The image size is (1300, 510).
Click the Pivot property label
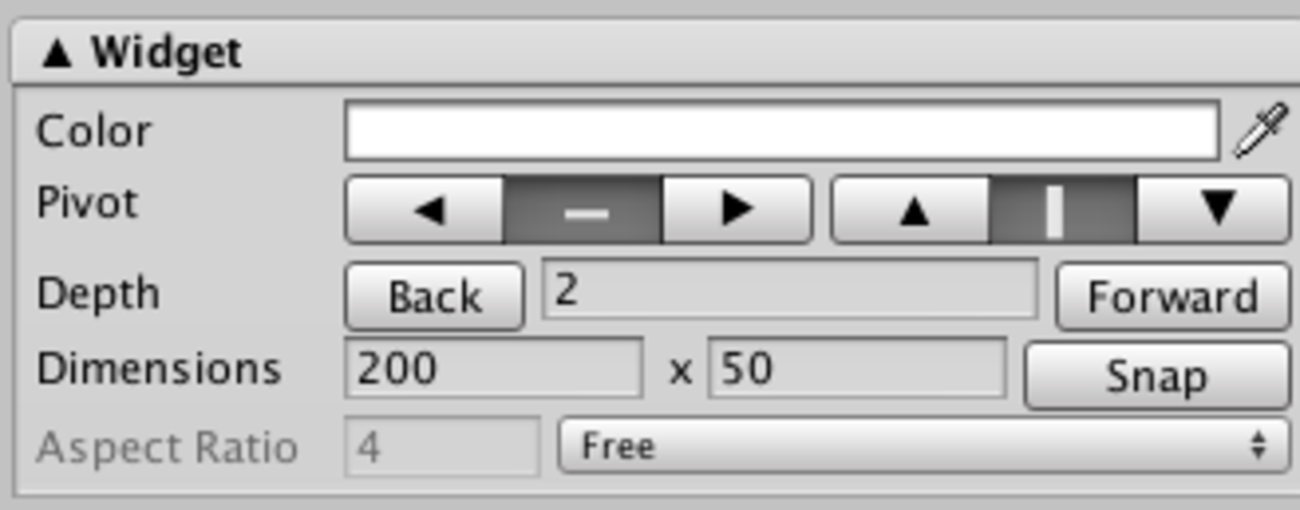[86, 203]
